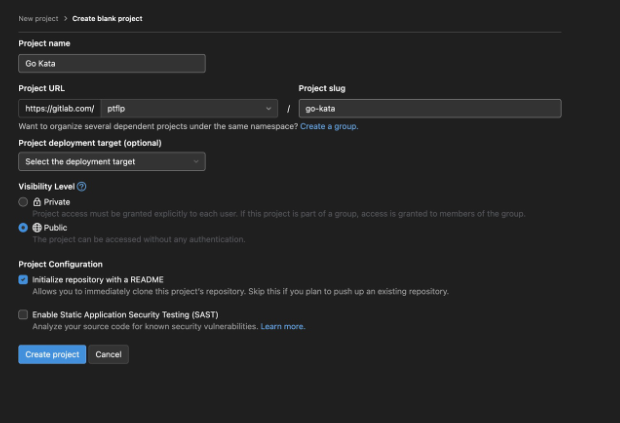Click the Visibility Level help question-mark icon
Viewport: 620px width, 423px height.
pos(82,186)
